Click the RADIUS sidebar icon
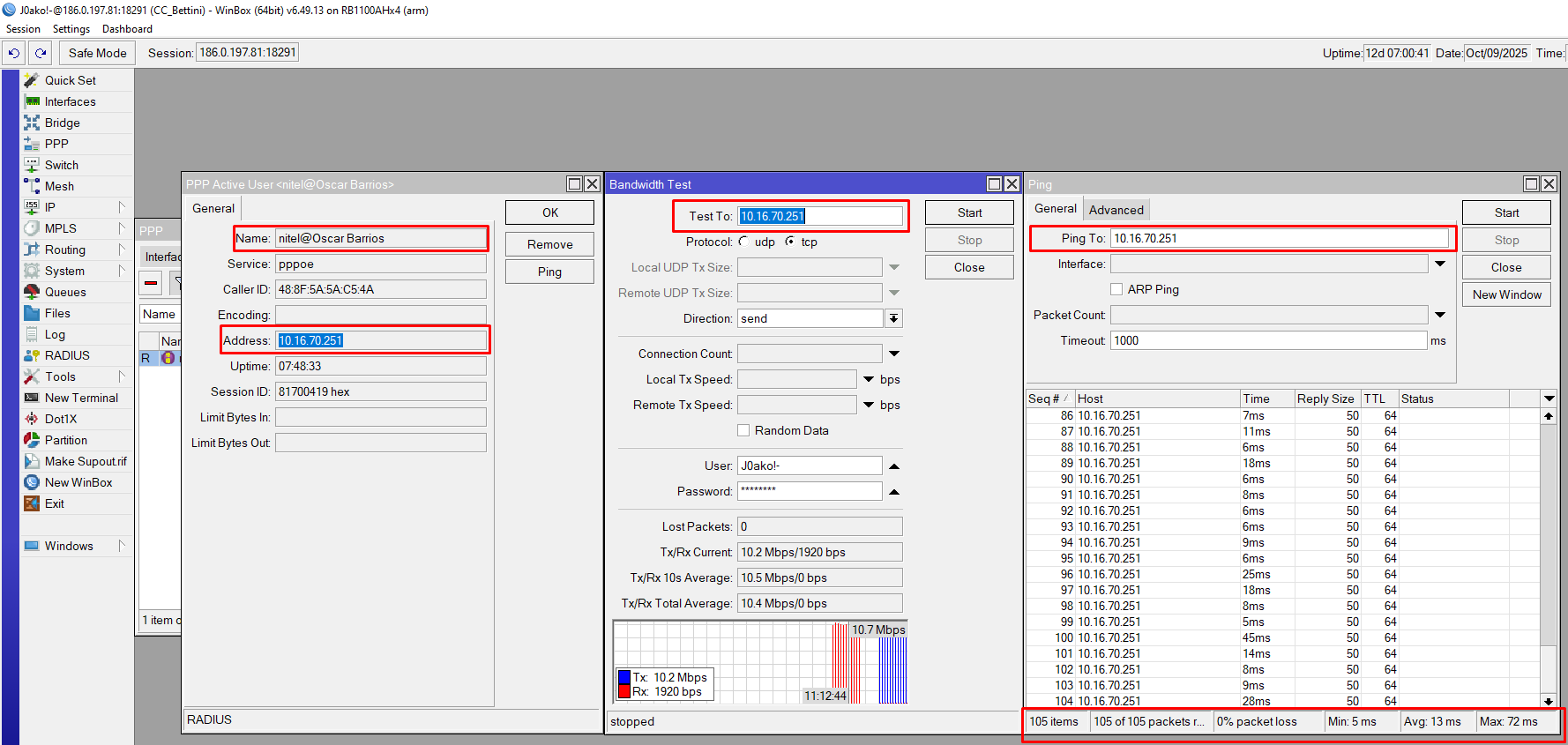The image size is (1568, 745). click(32, 355)
